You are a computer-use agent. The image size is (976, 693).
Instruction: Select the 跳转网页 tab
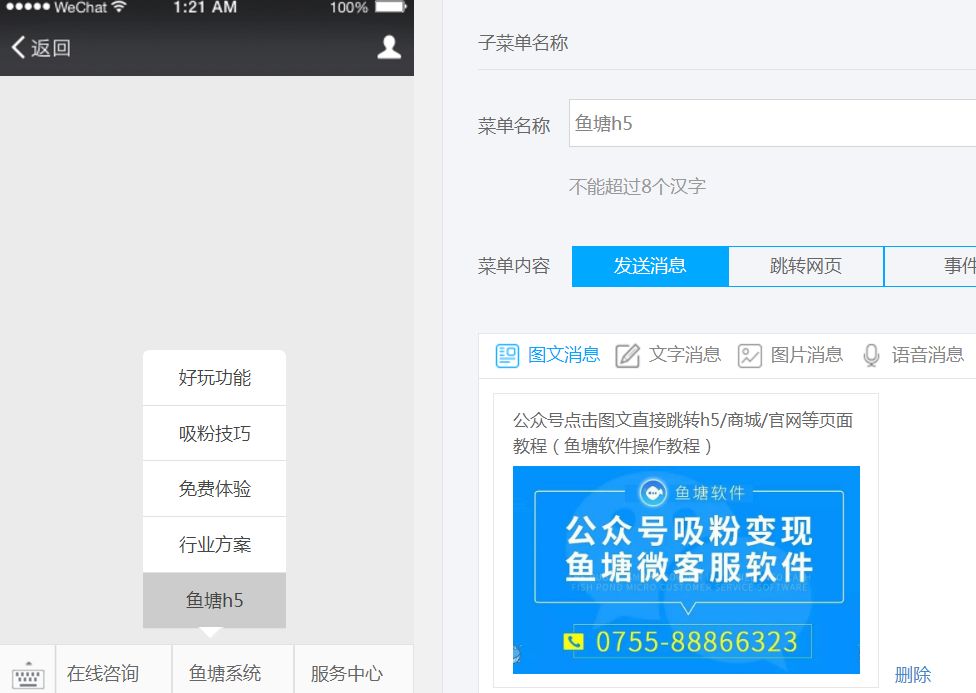[806, 266]
